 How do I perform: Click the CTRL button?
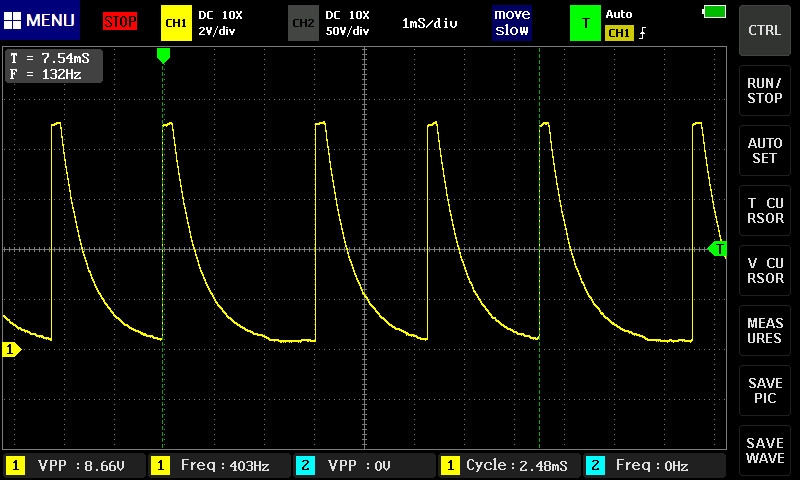click(764, 30)
